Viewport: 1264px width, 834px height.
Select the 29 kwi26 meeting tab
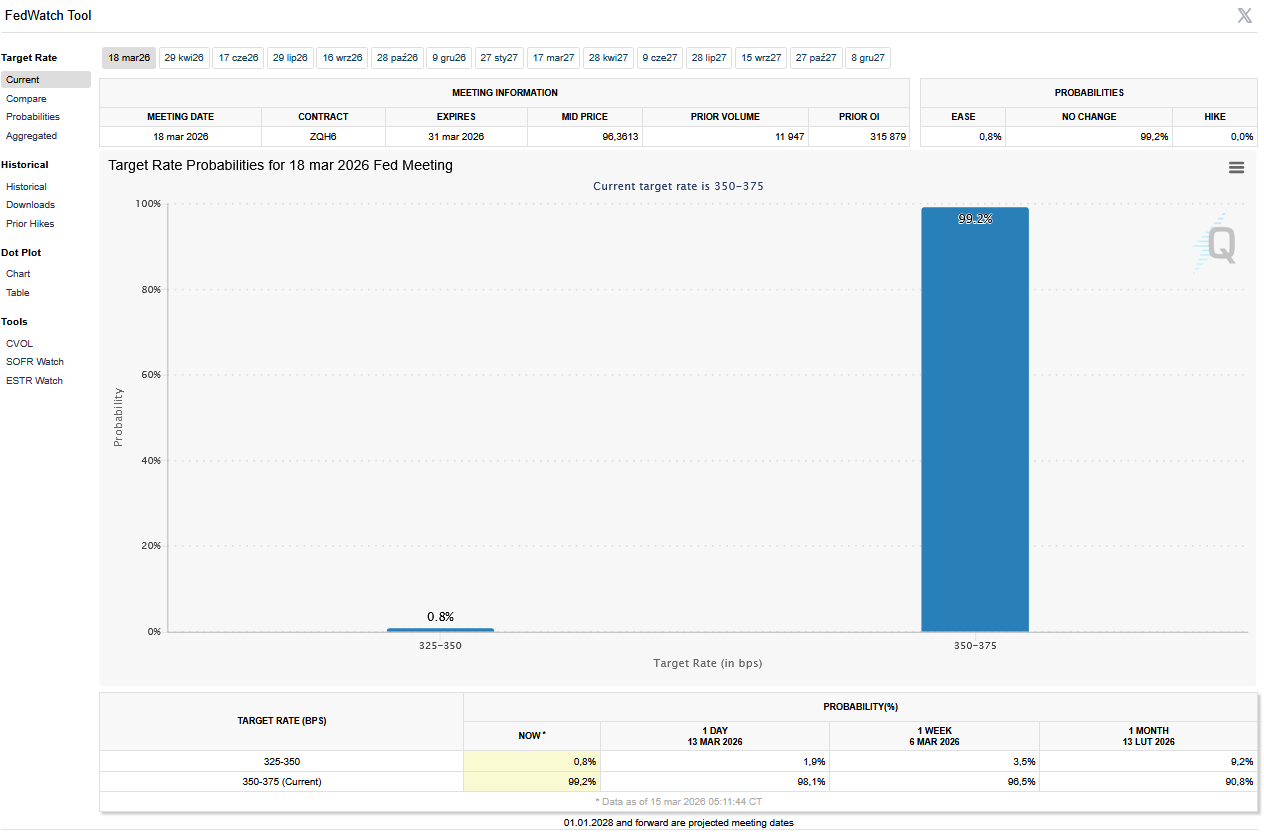pos(184,58)
